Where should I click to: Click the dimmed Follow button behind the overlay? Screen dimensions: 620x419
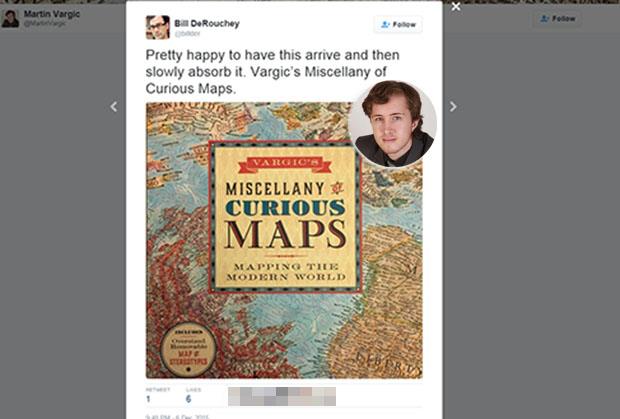pos(558,19)
